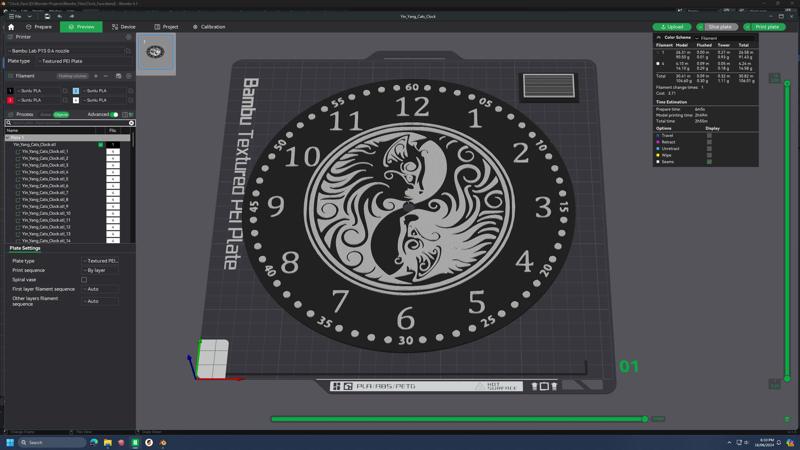The height and width of the screenshot is (450, 800).
Task: Add a filament with the plus icon
Action: tap(96, 76)
